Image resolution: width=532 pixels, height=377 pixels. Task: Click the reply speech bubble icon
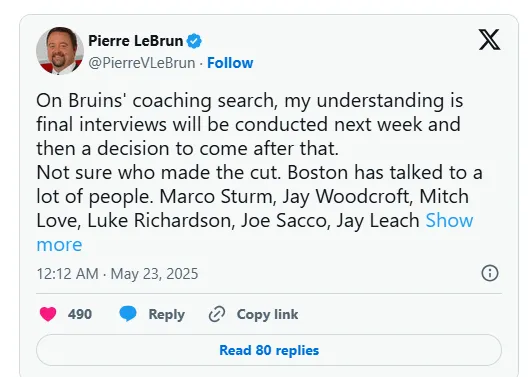[x=128, y=314]
